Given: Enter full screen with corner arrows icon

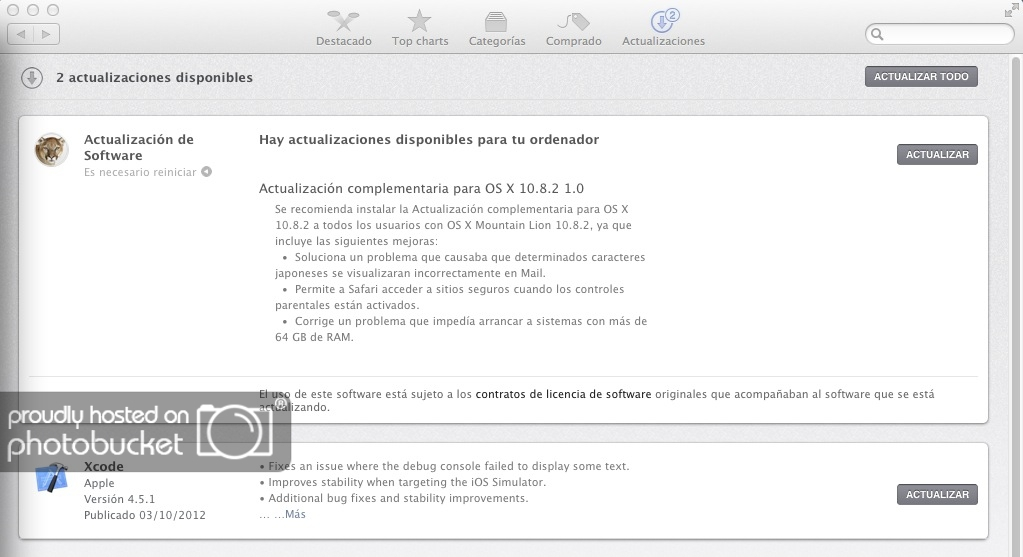Looking at the screenshot, I should (x=1011, y=10).
